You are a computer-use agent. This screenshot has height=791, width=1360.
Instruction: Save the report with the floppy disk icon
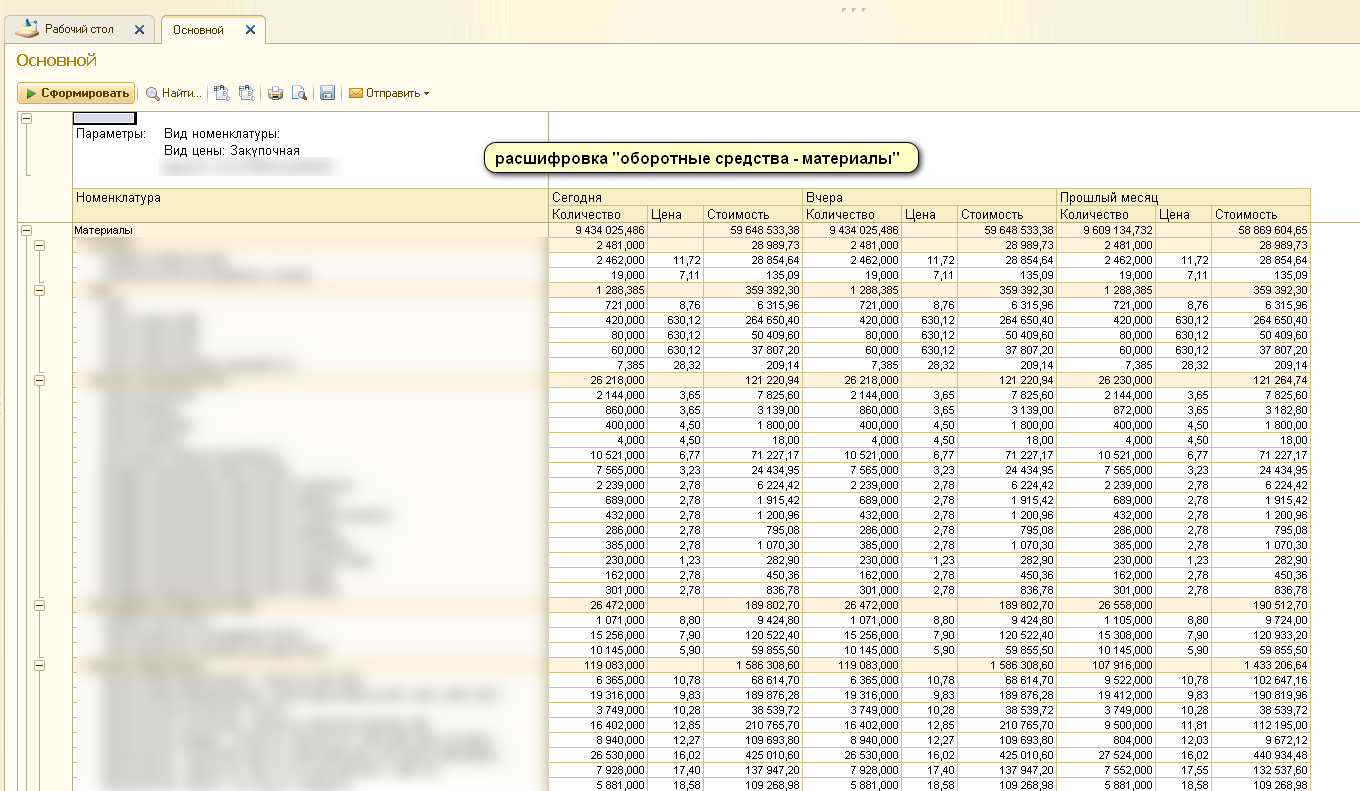(327, 94)
